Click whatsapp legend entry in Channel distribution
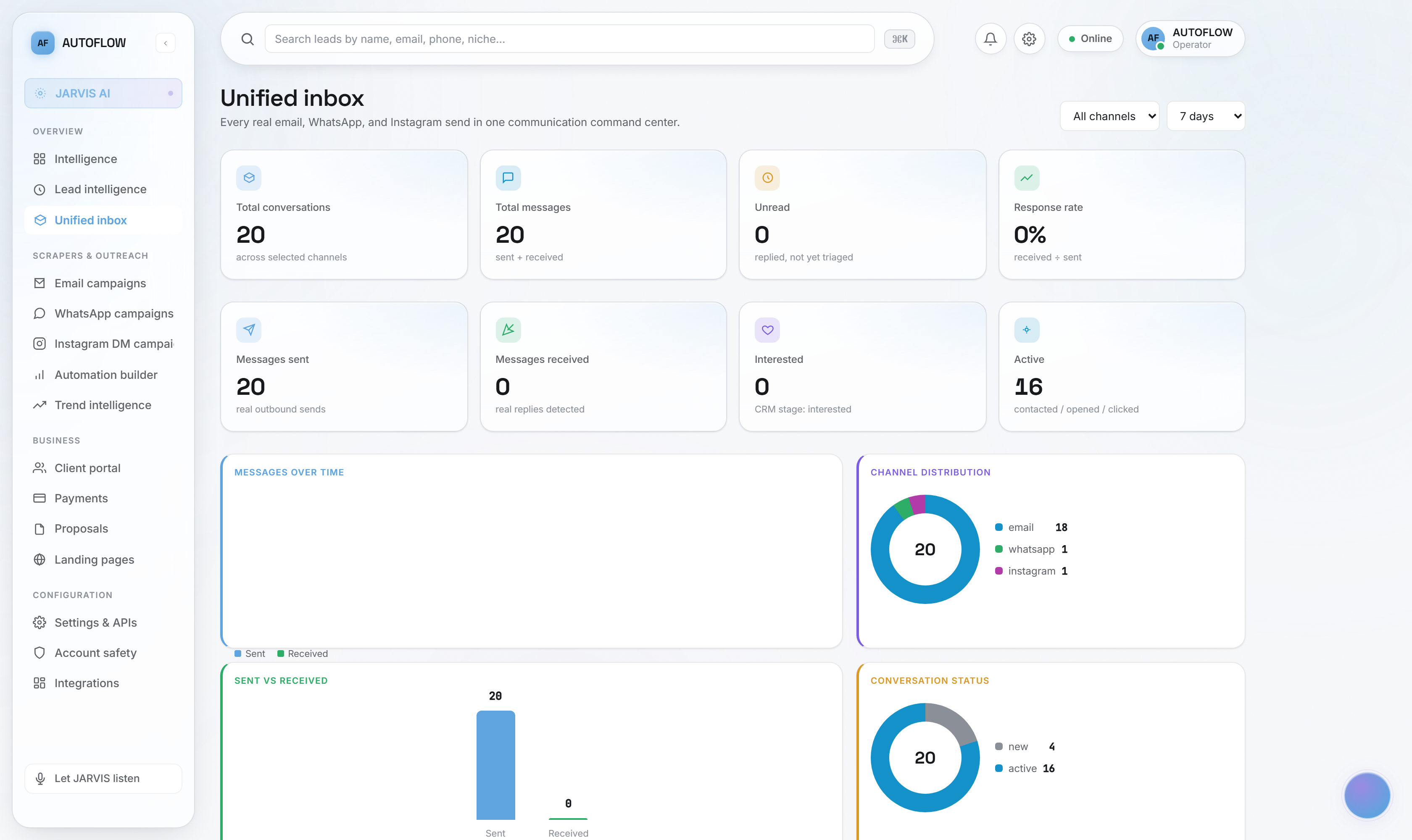 1031,550
